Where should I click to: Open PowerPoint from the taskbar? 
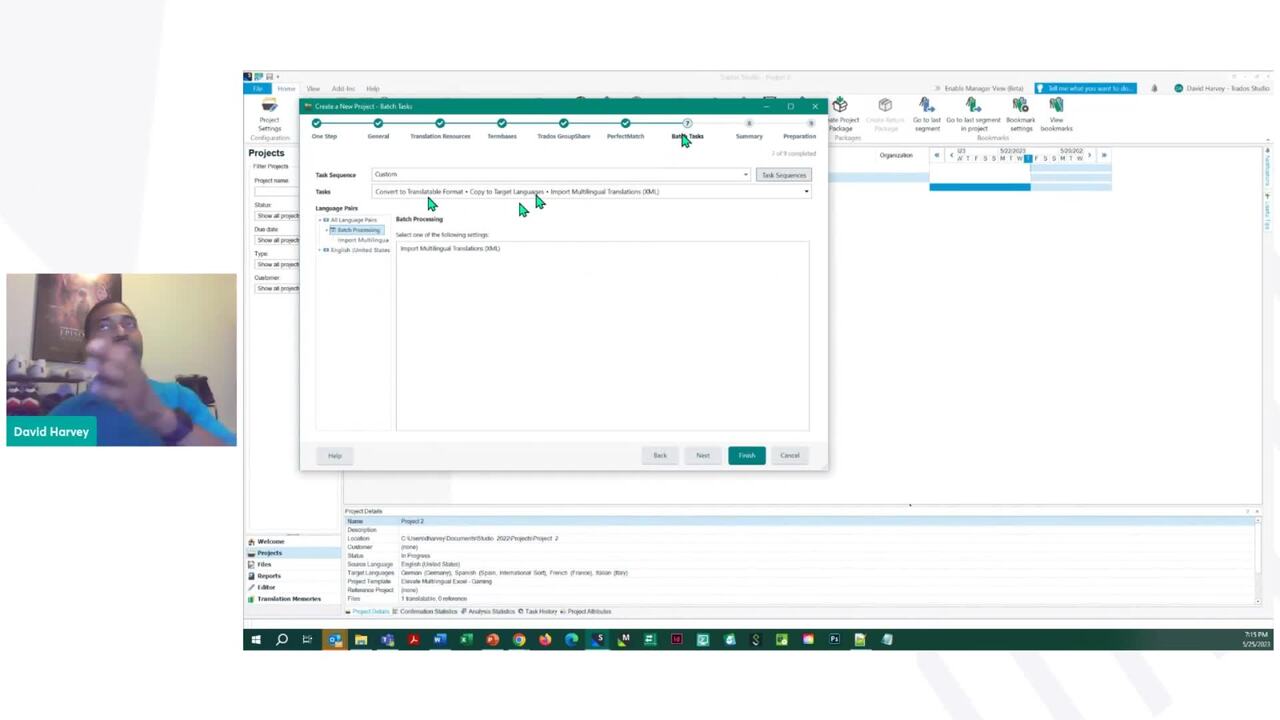click(492, 639)
